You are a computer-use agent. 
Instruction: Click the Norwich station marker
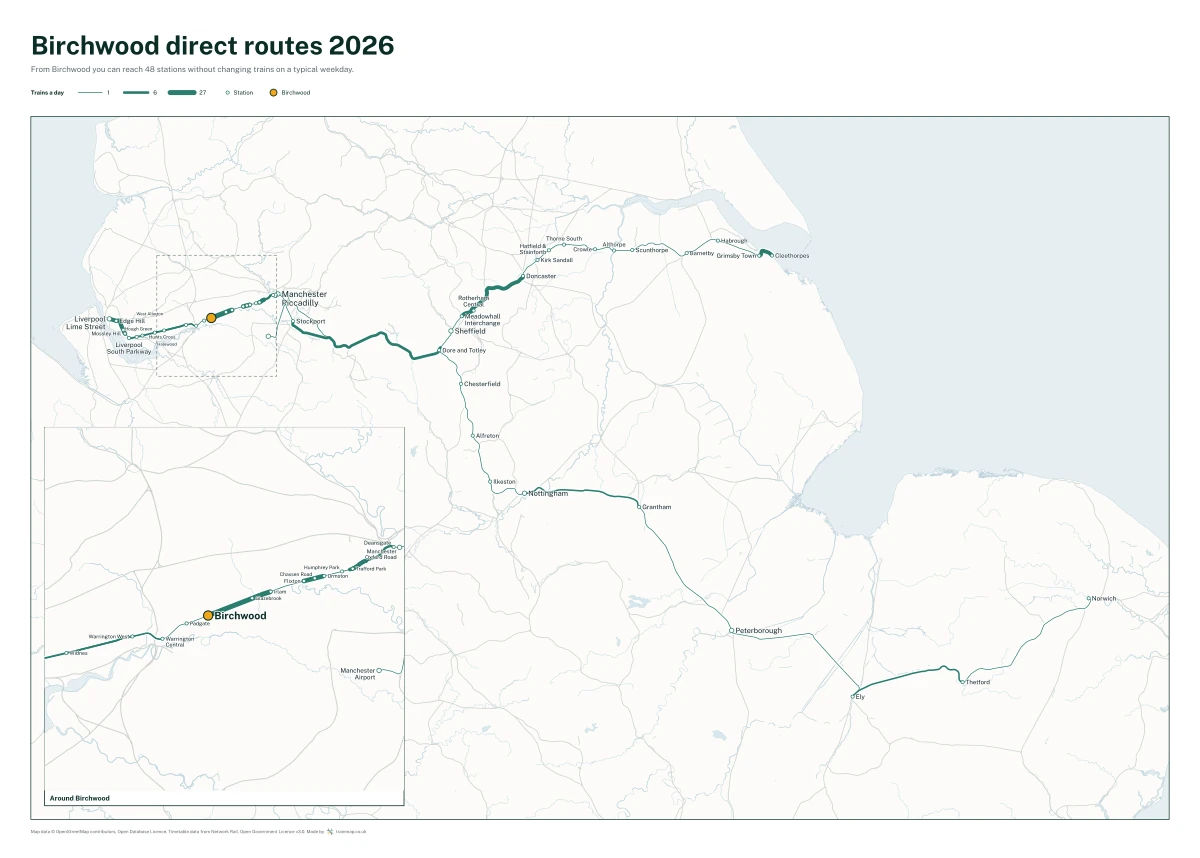(x=1089, y=599)
